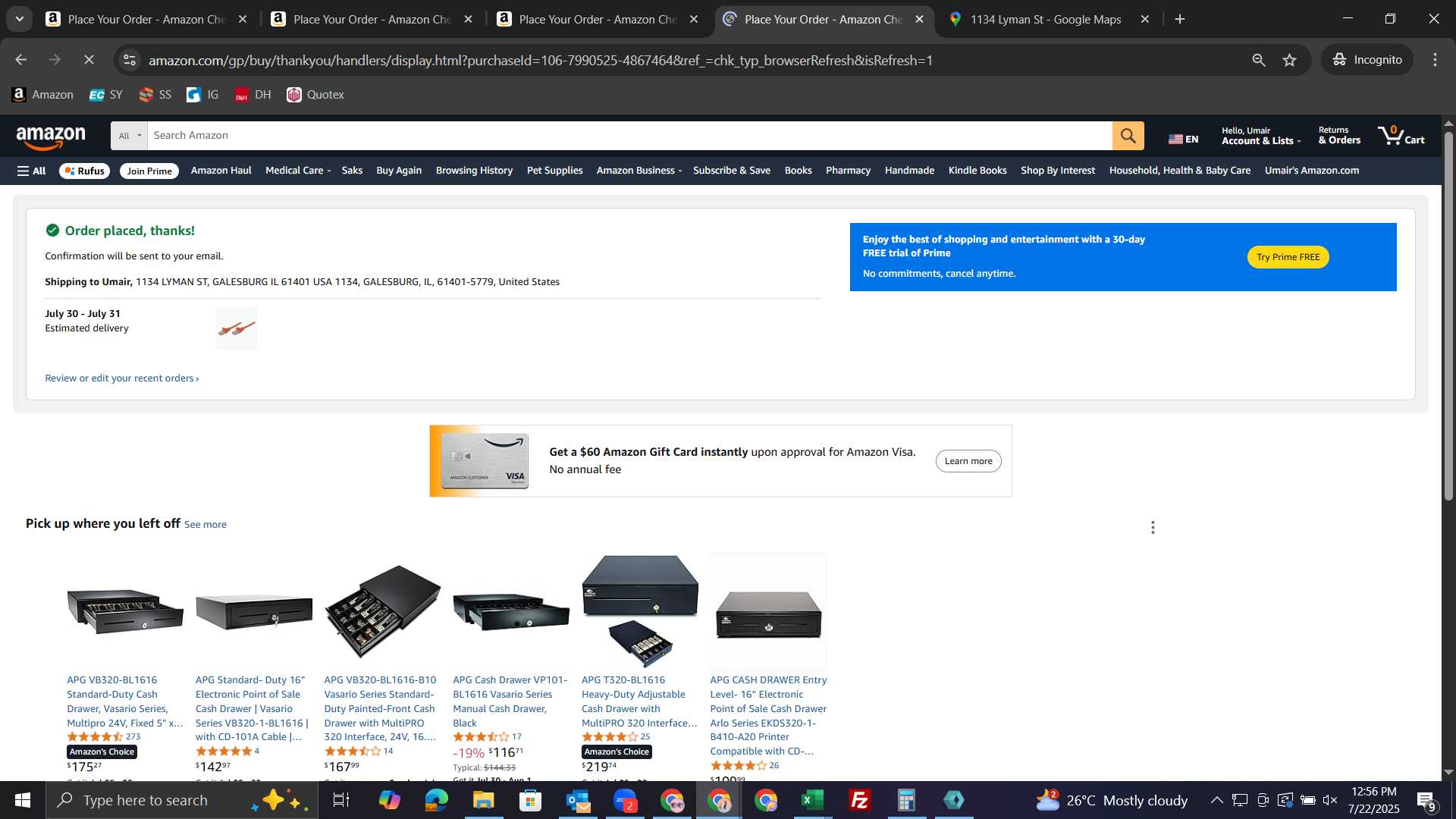Open the tab search dropdown arrow
This screenshot has width=1456, height=819.
(x=19, y=19)
